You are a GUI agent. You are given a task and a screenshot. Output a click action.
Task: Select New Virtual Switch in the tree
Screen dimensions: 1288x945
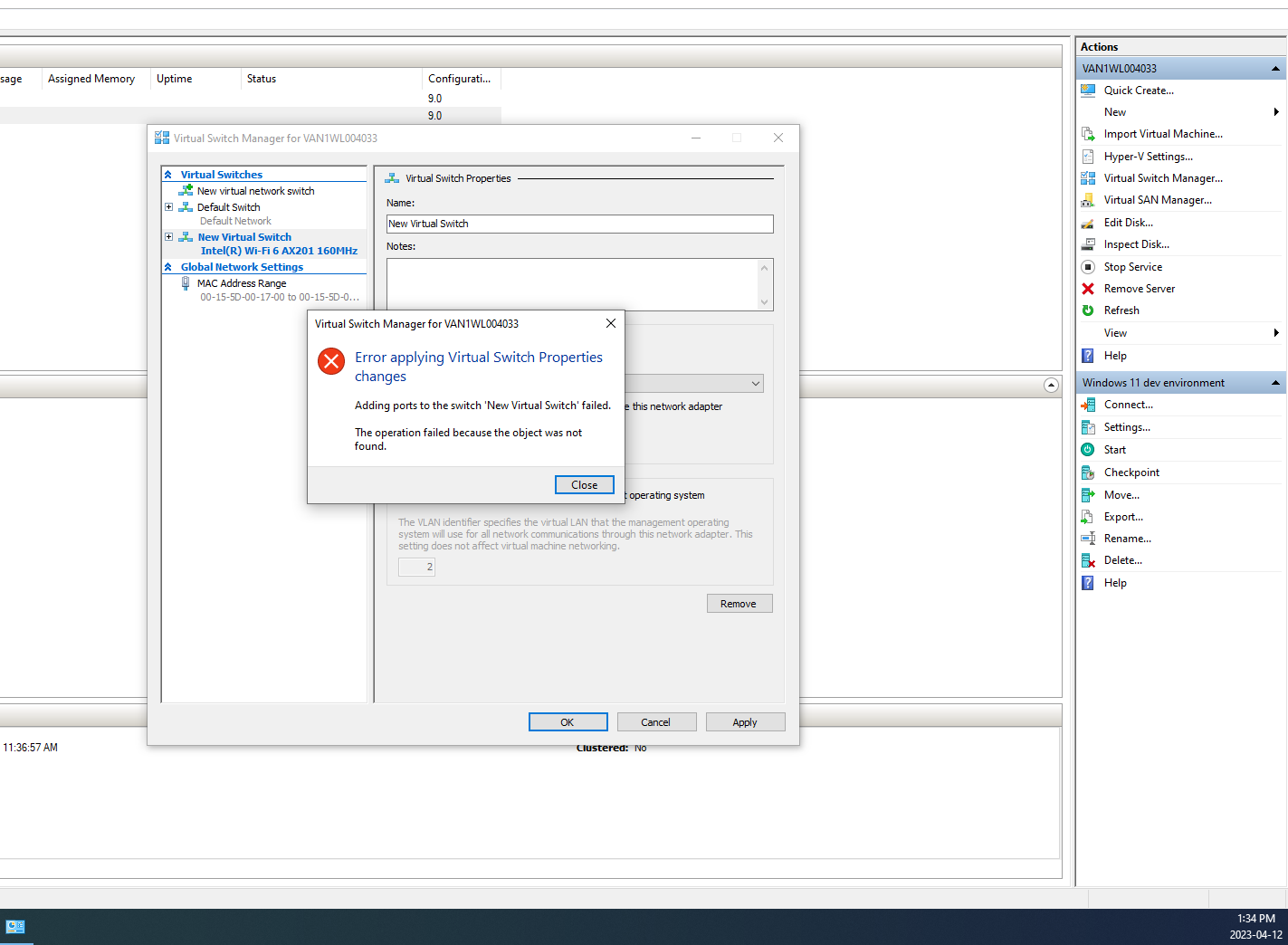[244, 237]
